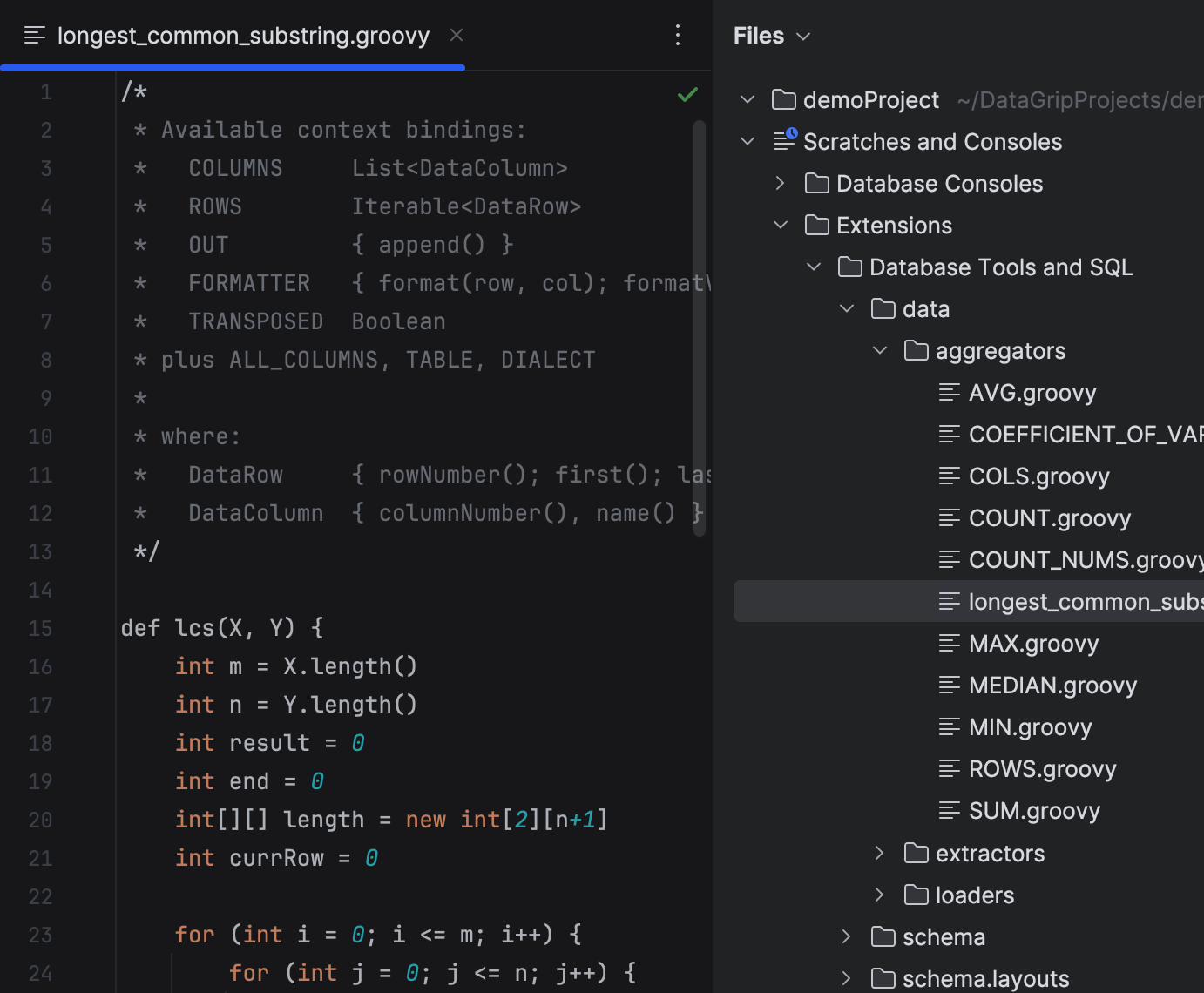This screenshot has width=1204, height=993.
Task: Close the longest_common_substring.groovy editor tab
Action: click(x=456, y=35)
